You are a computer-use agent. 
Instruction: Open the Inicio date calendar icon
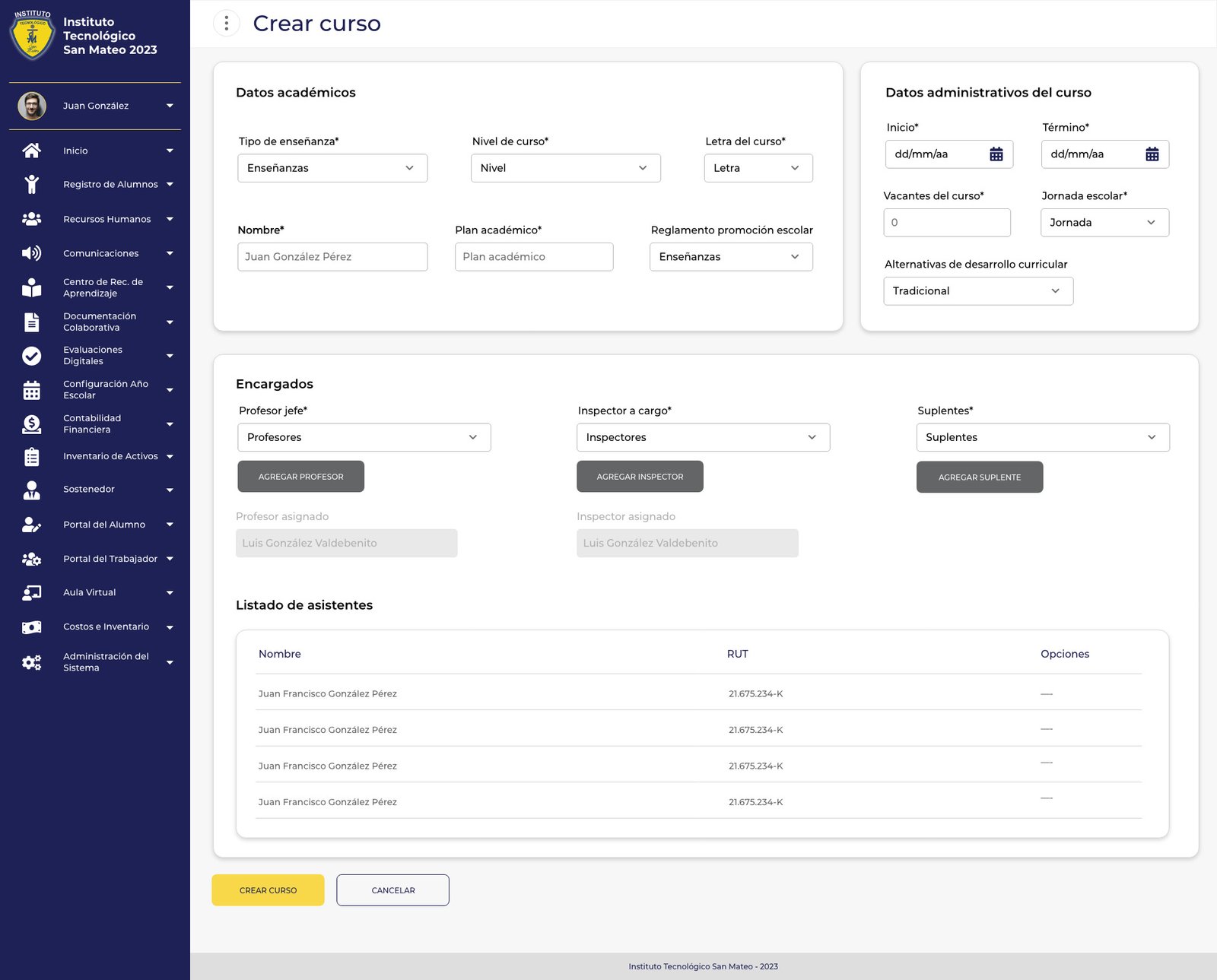coord(996,154)
